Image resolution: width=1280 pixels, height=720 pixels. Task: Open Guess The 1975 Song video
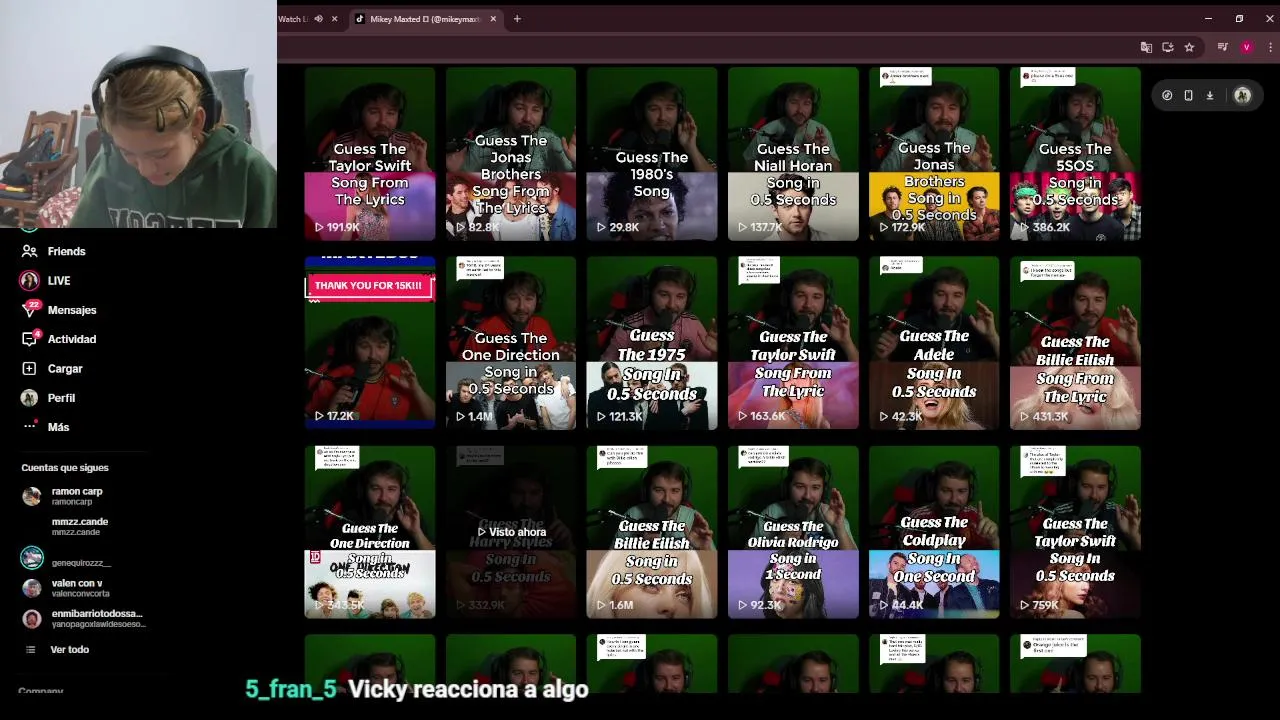pos(652,343)
